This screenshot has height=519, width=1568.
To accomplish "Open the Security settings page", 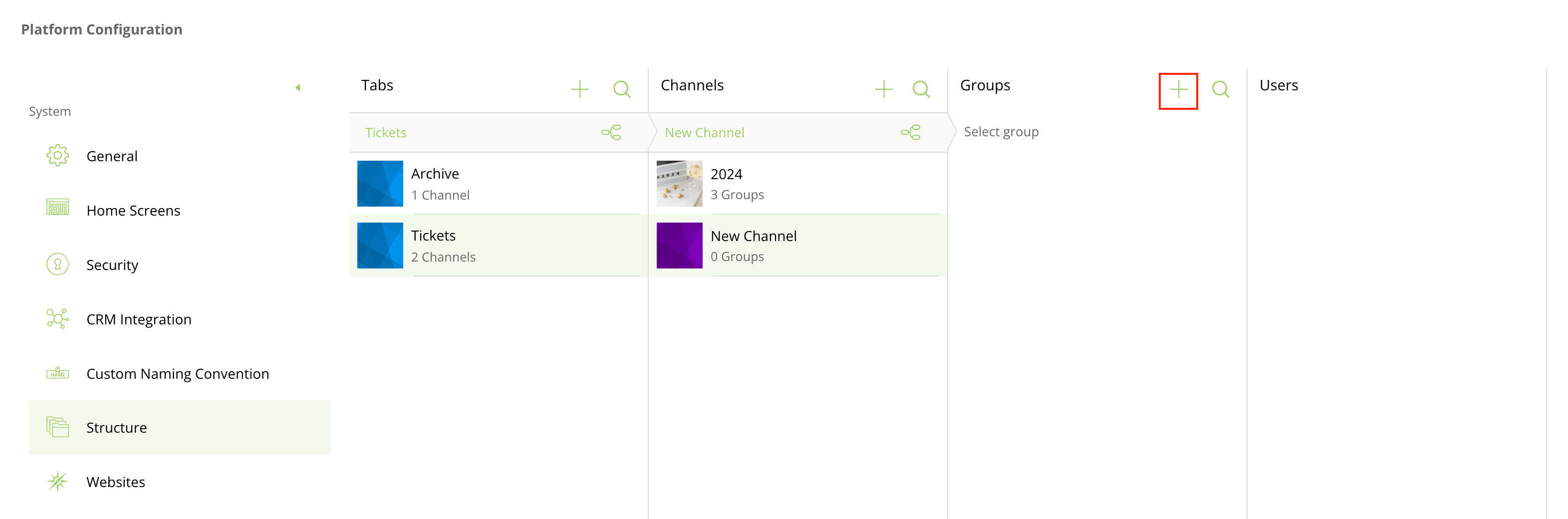I will click(112, 265).
